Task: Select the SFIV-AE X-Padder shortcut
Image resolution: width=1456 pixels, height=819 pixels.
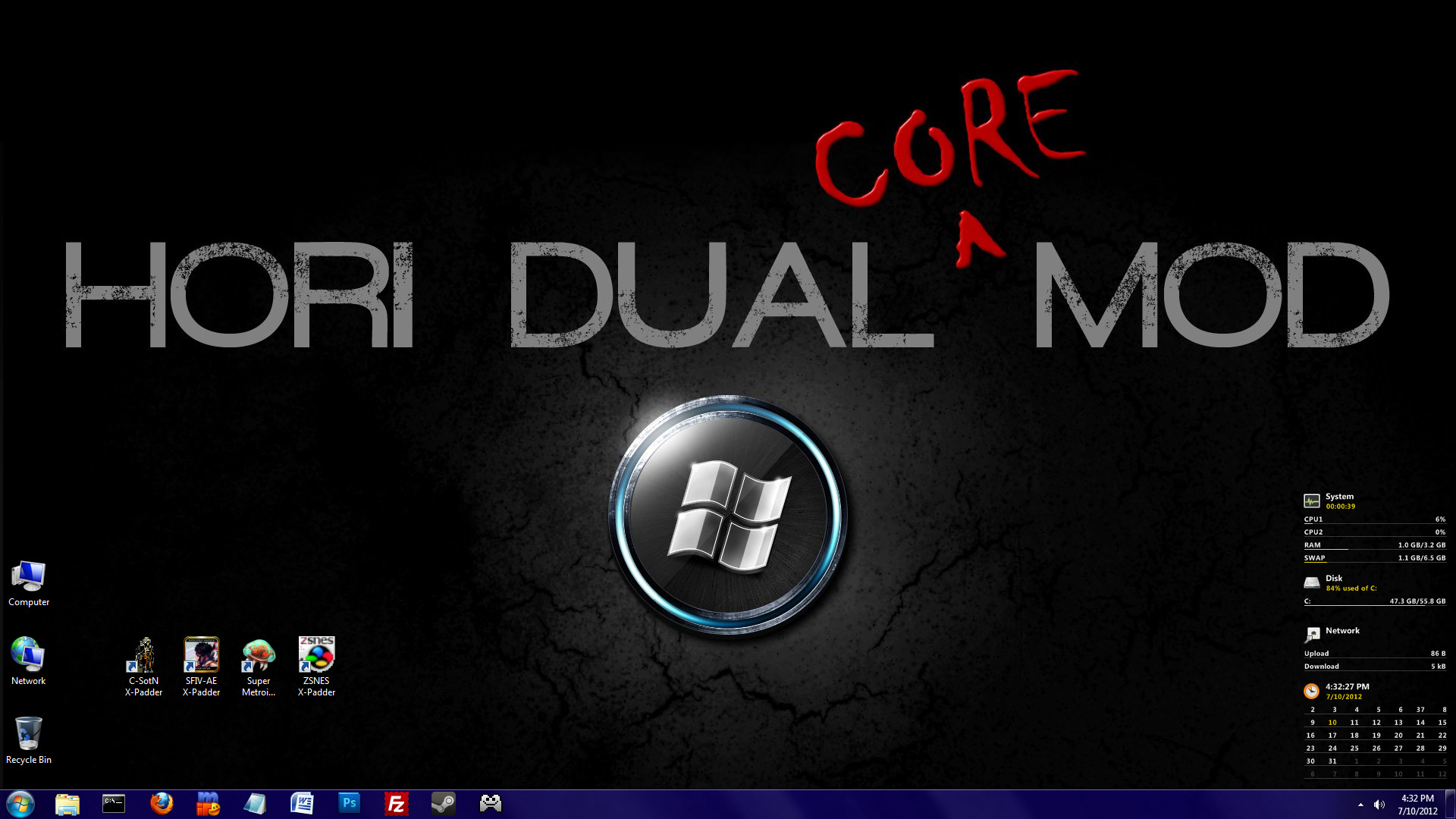Action: 202,667
